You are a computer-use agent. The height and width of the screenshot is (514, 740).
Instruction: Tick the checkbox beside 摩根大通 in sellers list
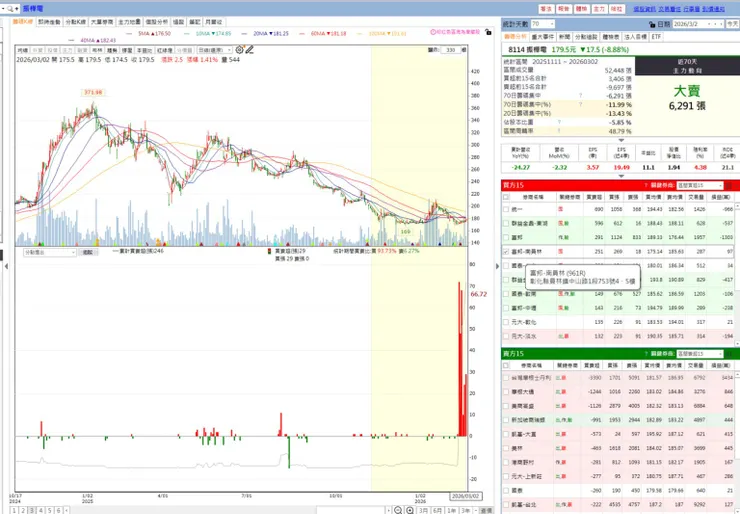coord(506,392)
